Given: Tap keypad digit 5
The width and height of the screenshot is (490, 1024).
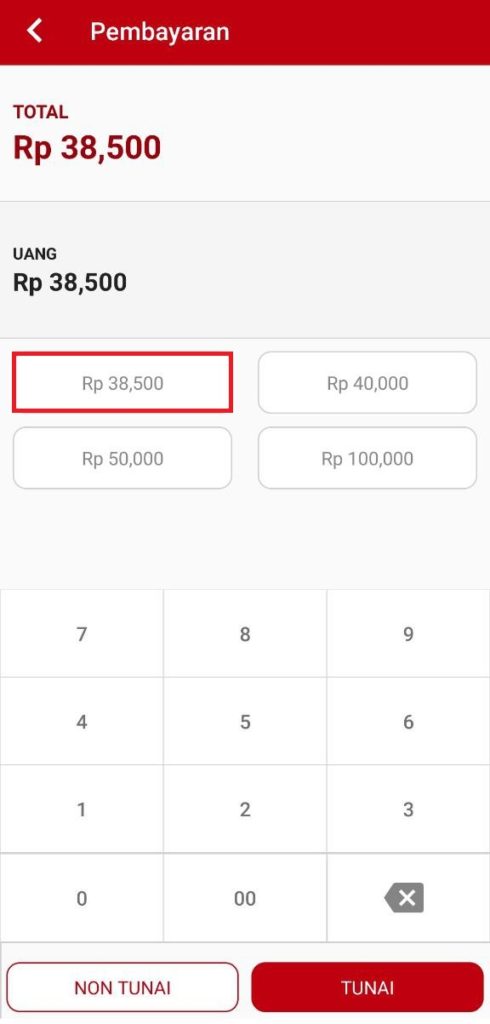Looking at the screenshot, I should coord(245,722).
